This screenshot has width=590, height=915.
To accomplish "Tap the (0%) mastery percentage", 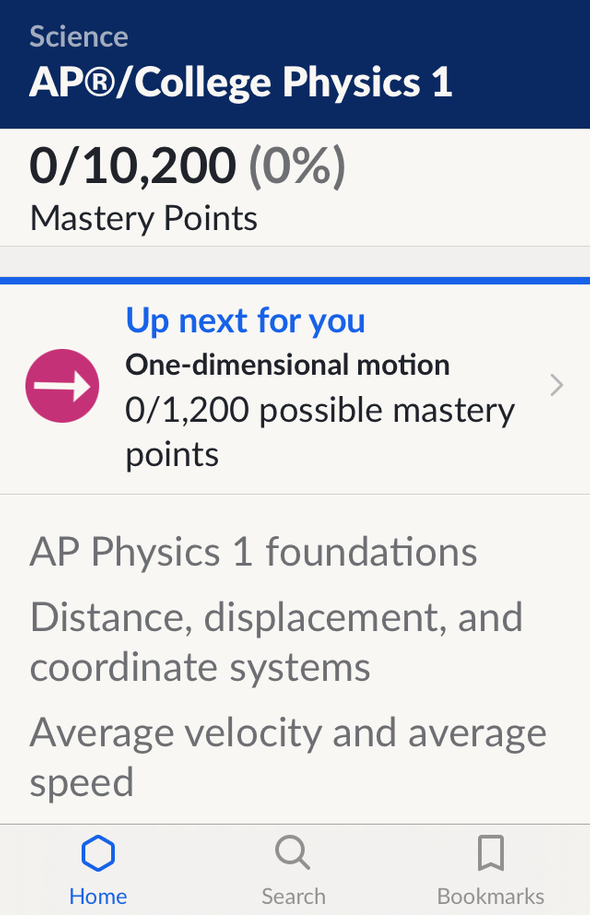I will tap(297, 167).
